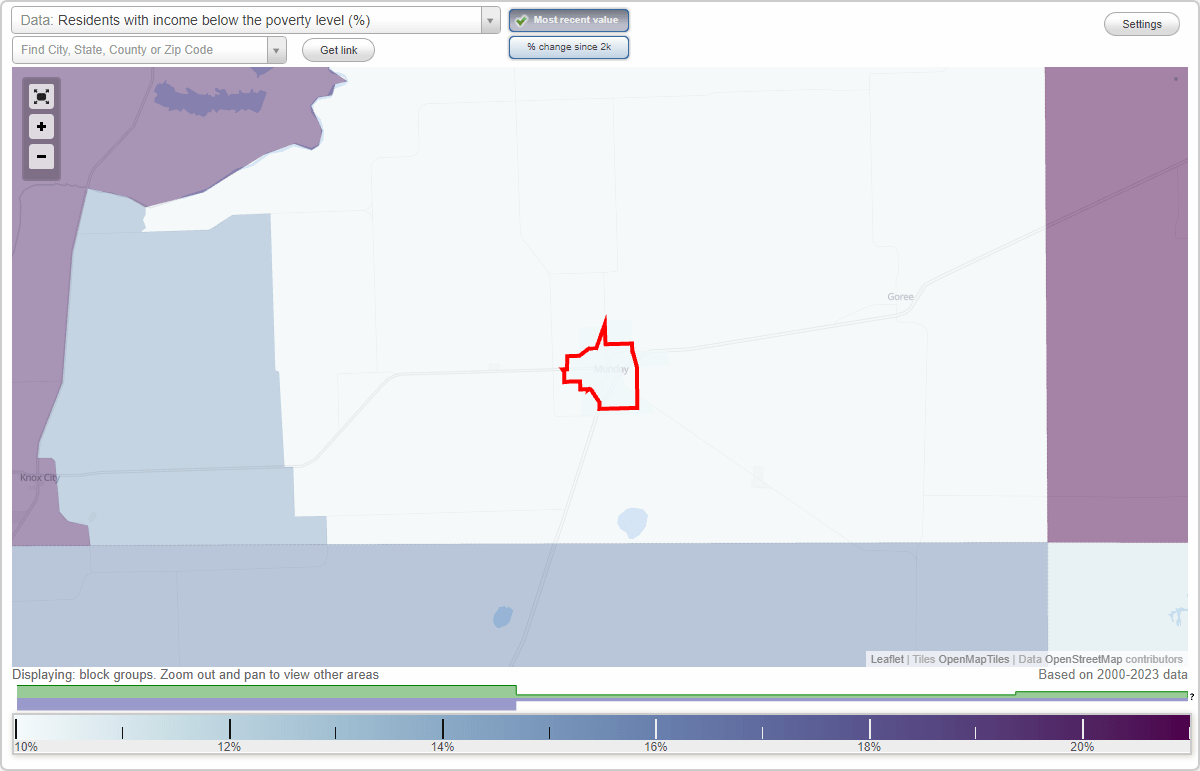Viewport: 1200px width, 771px height.
Task: Enable the % change since 2k view
Action: point(569,46)
